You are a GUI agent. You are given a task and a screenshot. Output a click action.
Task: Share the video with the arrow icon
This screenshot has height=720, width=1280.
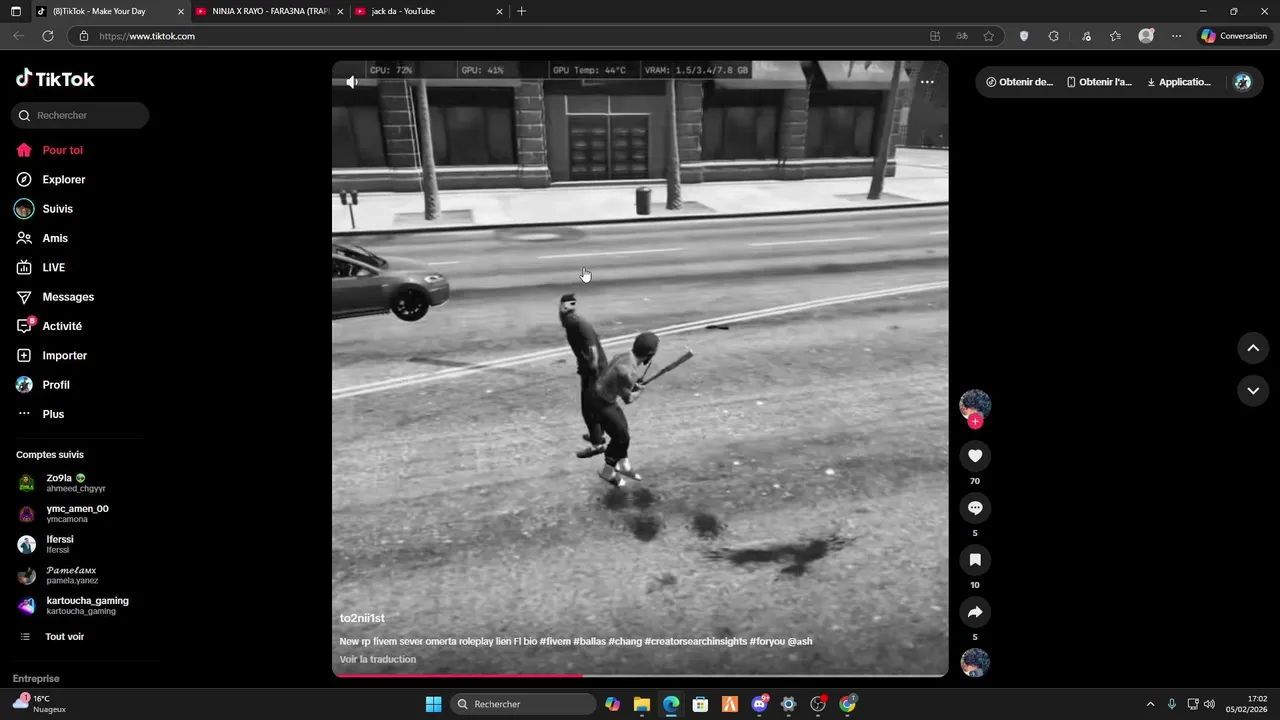(x=975, y=612)
